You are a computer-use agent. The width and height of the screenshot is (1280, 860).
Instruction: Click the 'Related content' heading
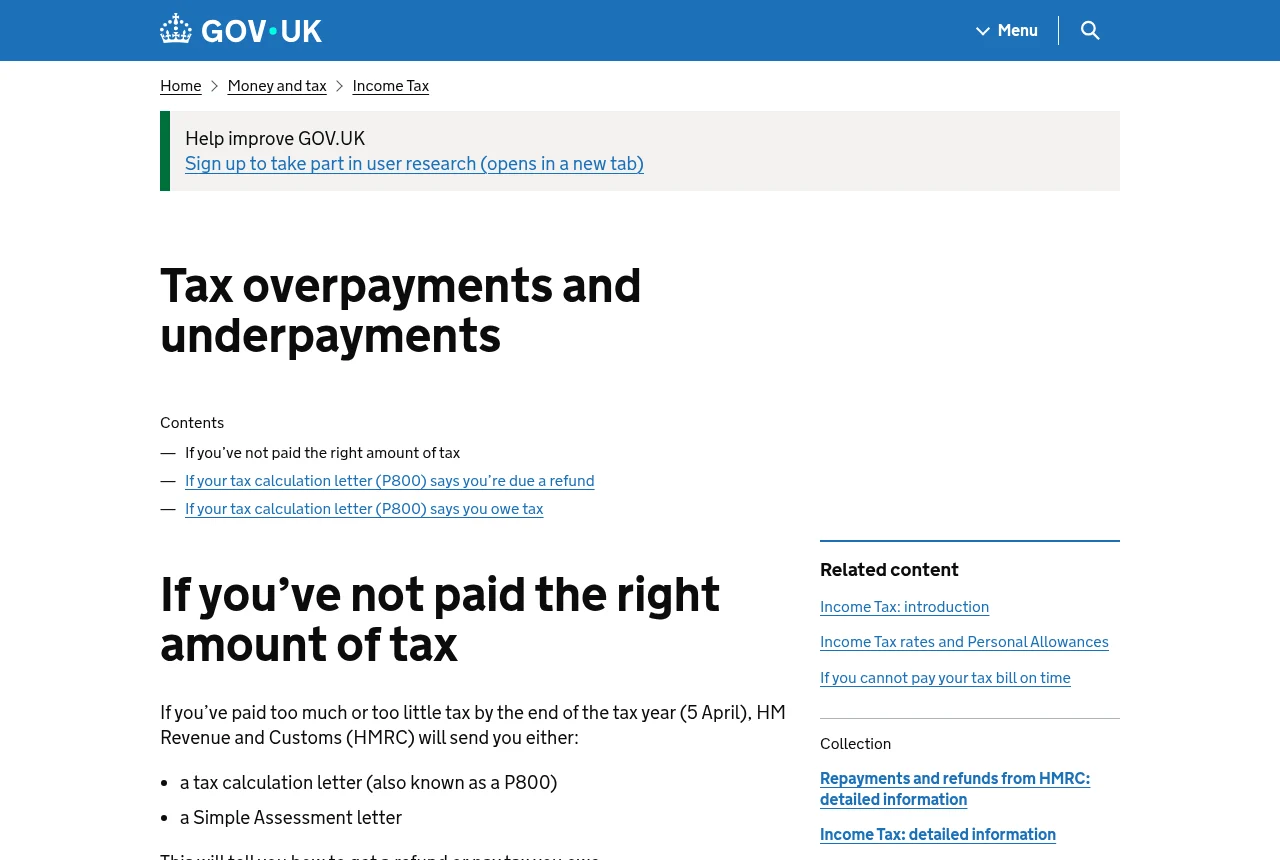point(889,570)
